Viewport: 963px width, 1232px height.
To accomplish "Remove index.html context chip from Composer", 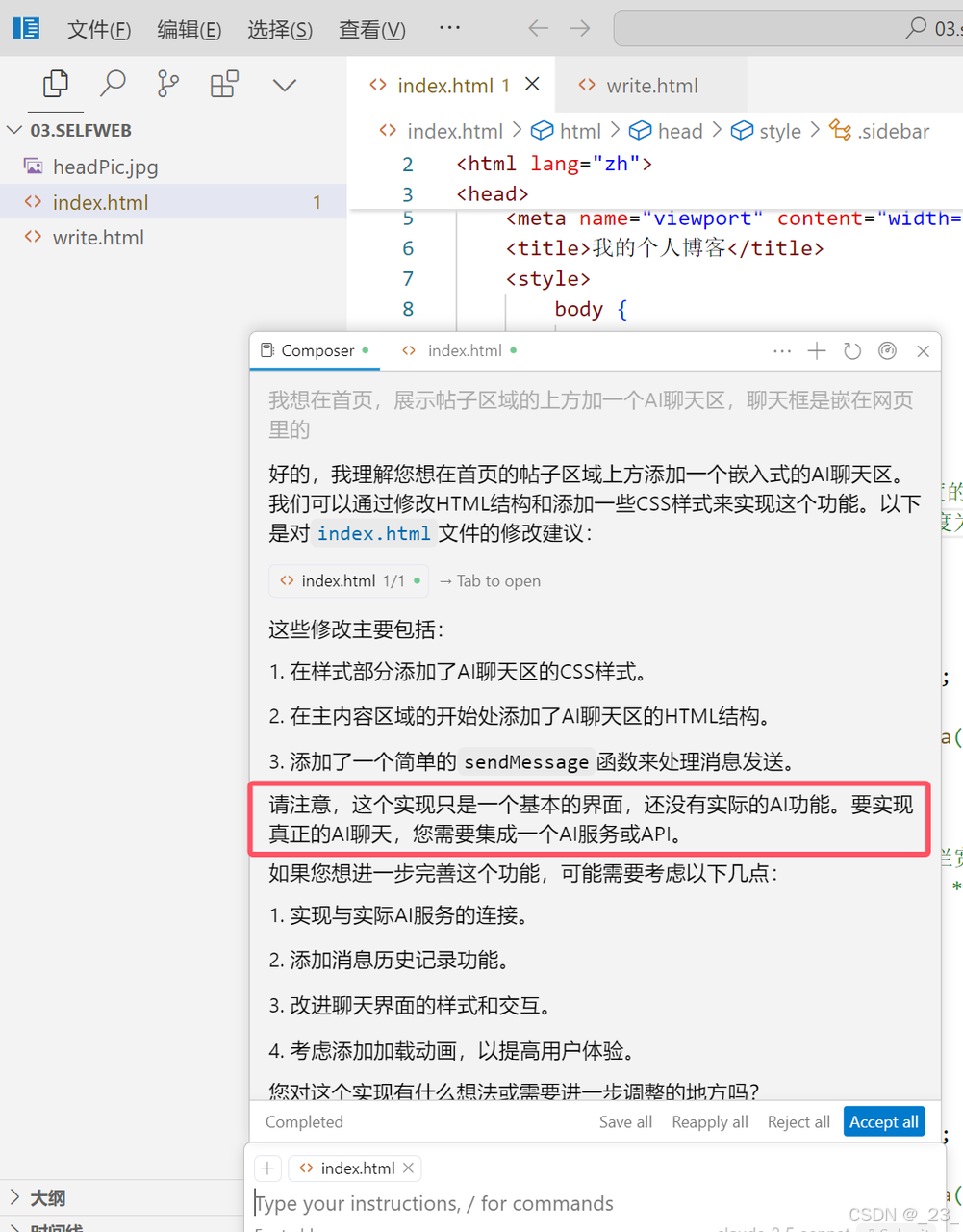I will tap(409, 1168).
